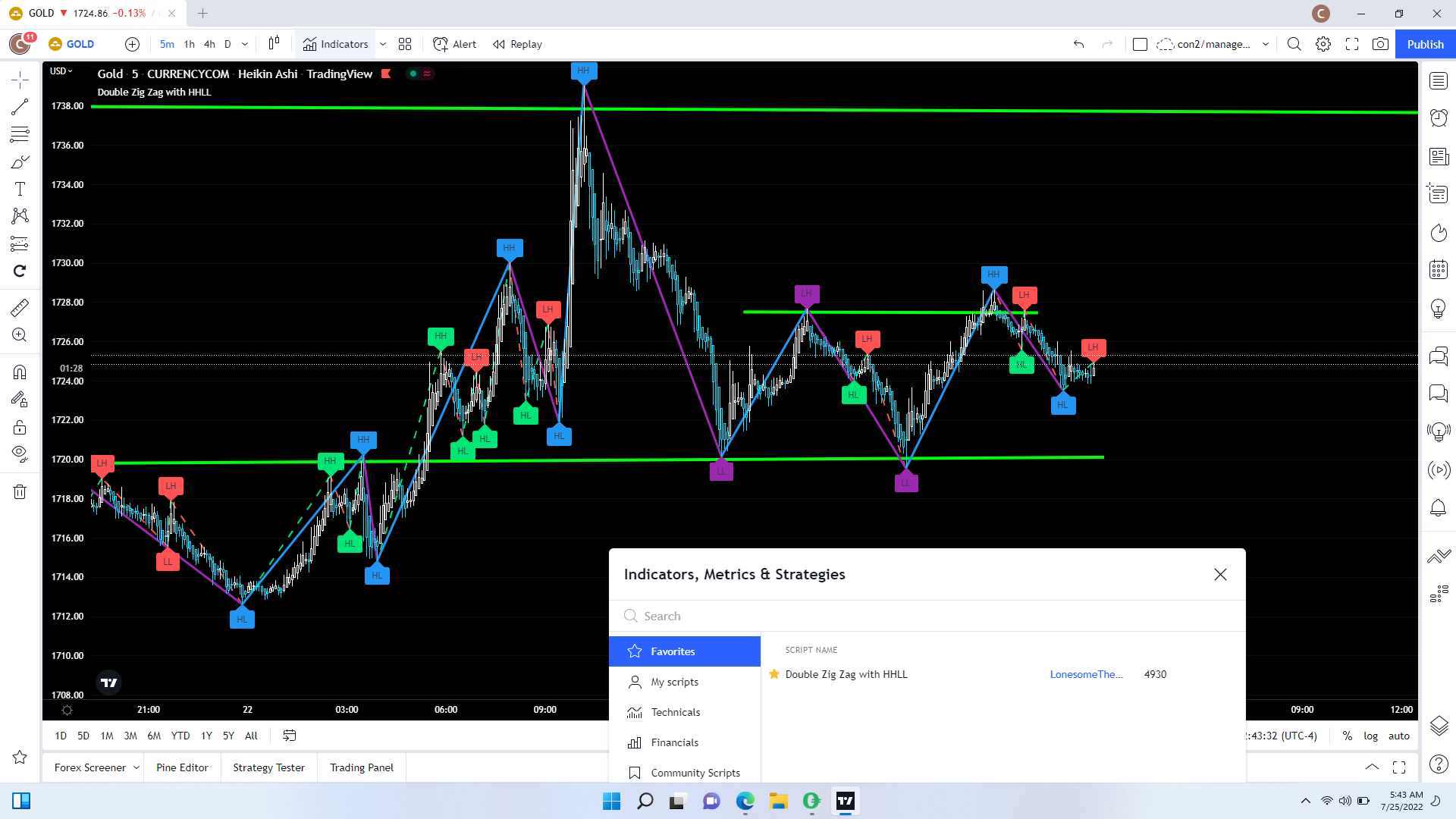
Task: Take a chart snapshot with camera icon
Action: (1380, 44)
